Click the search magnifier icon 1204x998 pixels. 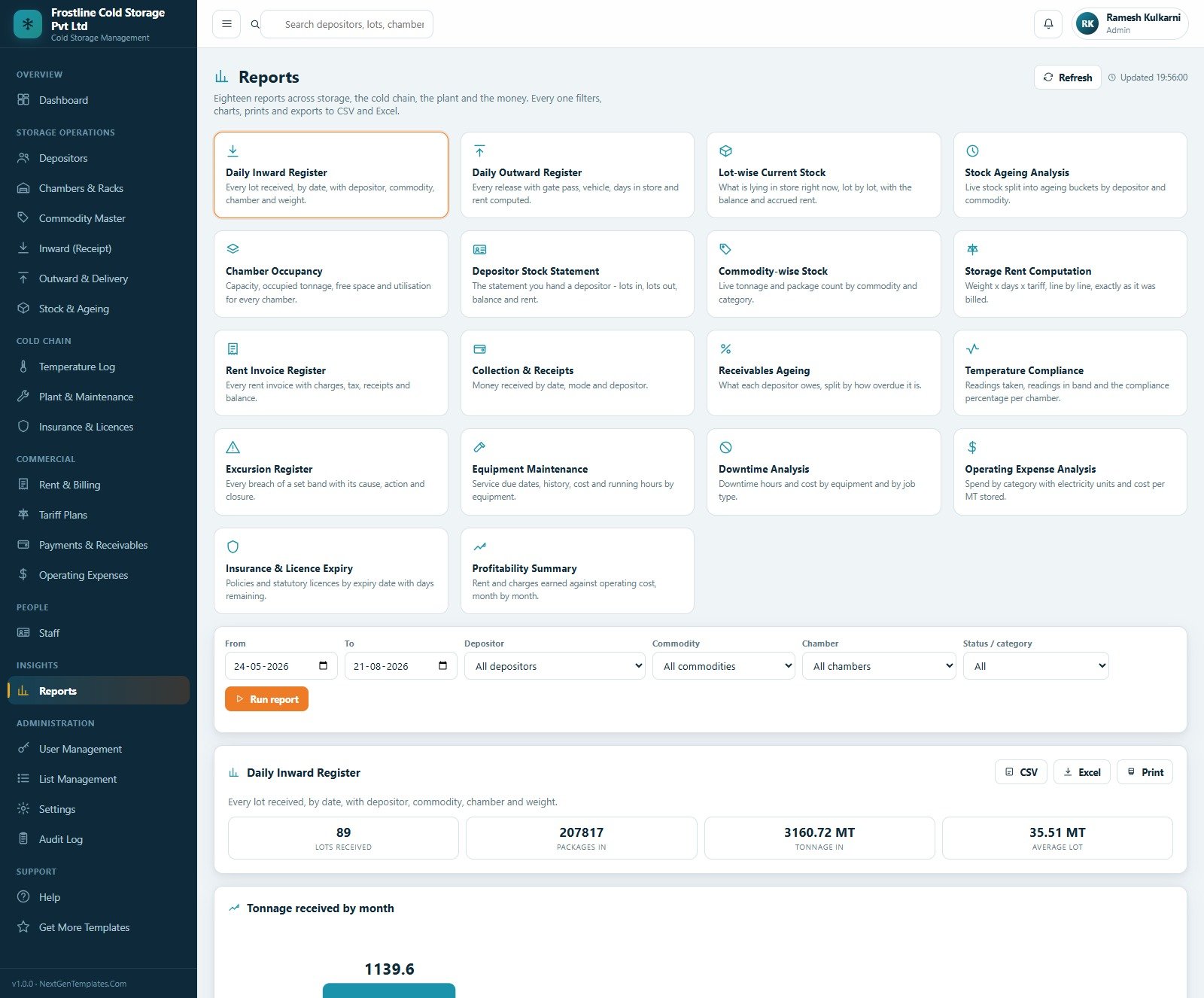(255, 24)
